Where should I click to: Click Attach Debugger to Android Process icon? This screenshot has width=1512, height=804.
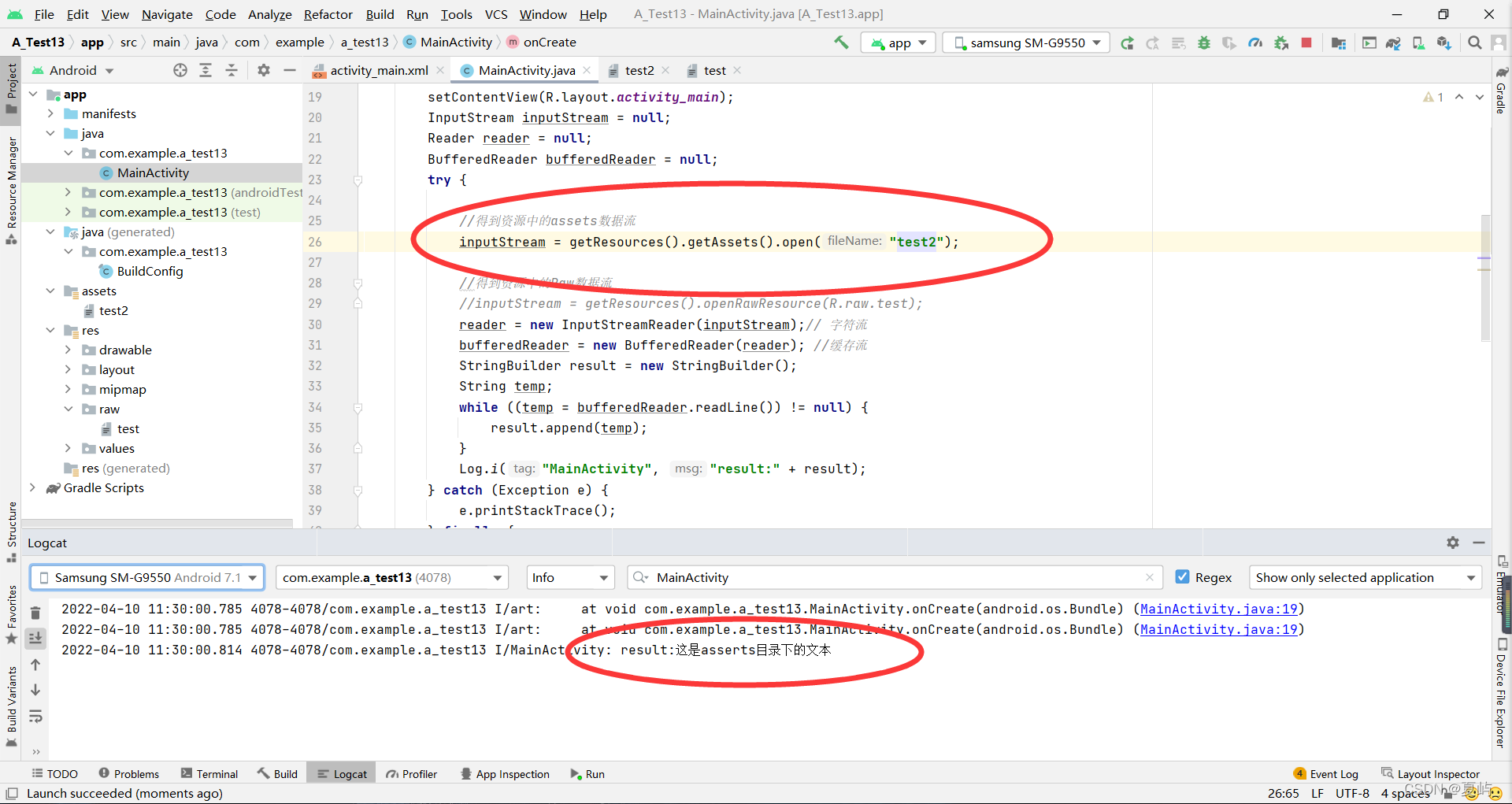pos(1281,43)
